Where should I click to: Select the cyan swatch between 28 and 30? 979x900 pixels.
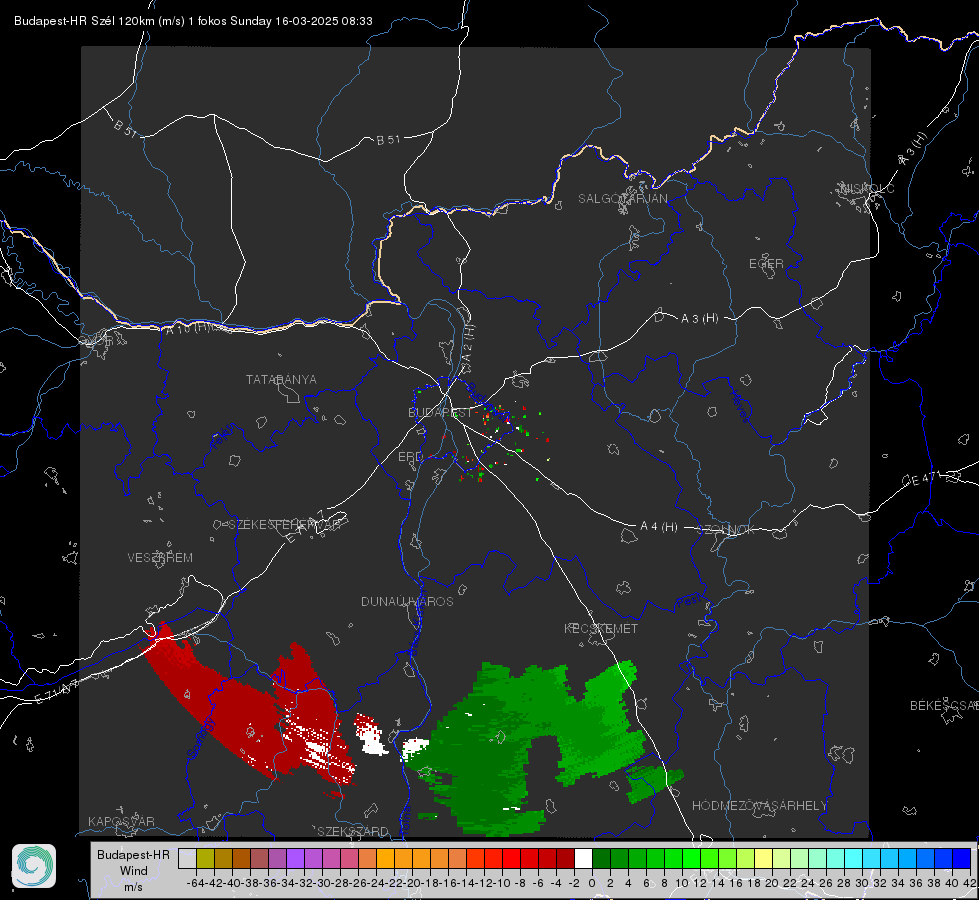pyautogui.click(x=854, y=859)
